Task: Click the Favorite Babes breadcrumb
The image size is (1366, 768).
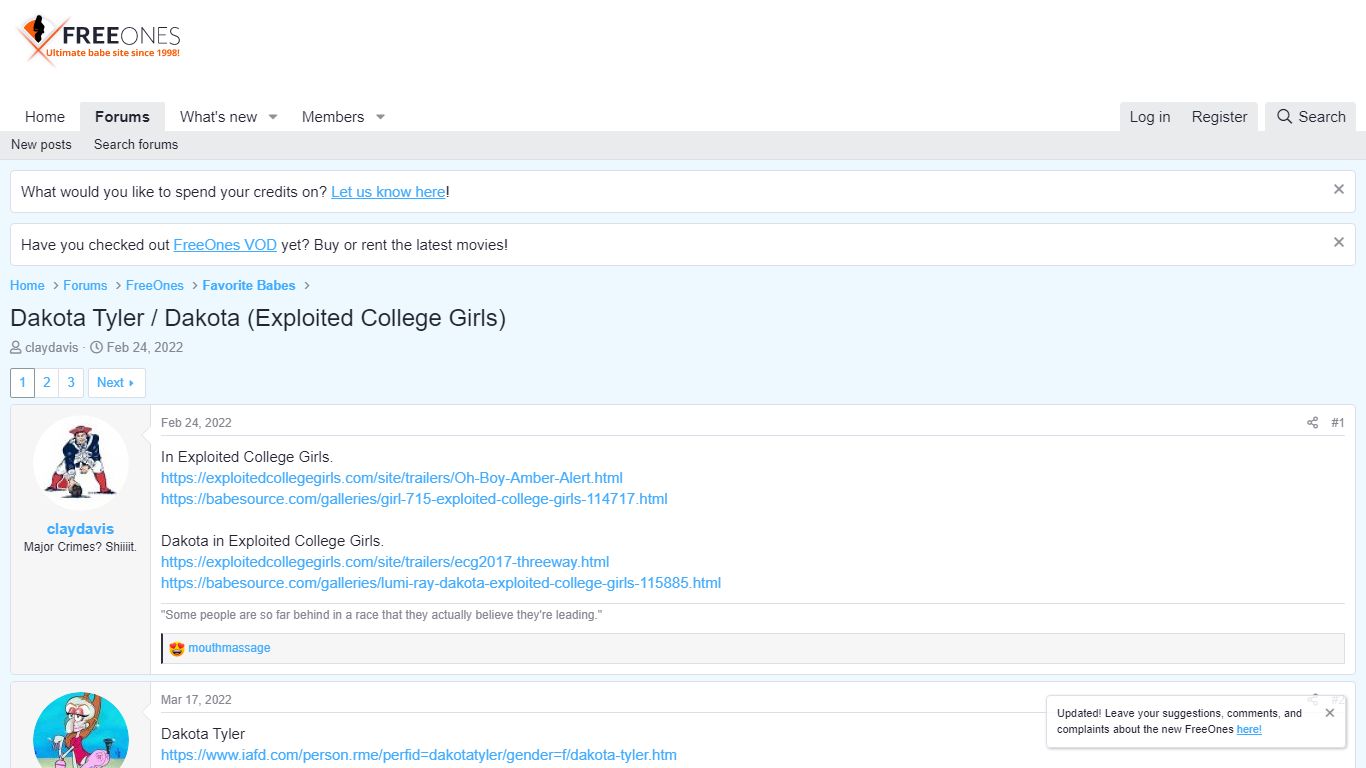Action: point(249,286)
